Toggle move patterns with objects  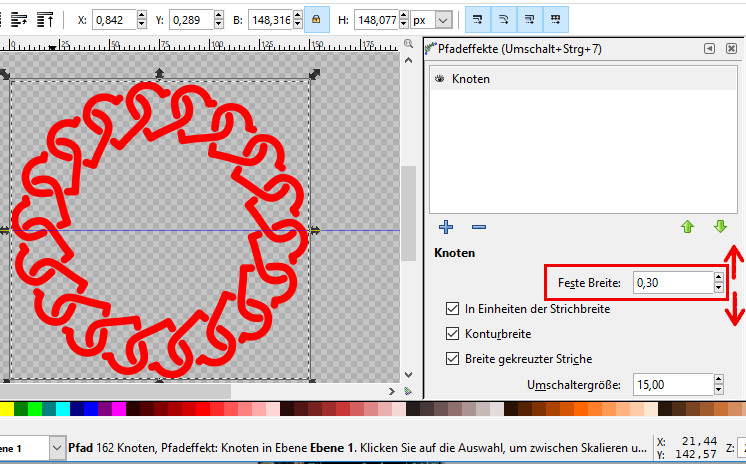pyautogui.click(x=555, y=20)
